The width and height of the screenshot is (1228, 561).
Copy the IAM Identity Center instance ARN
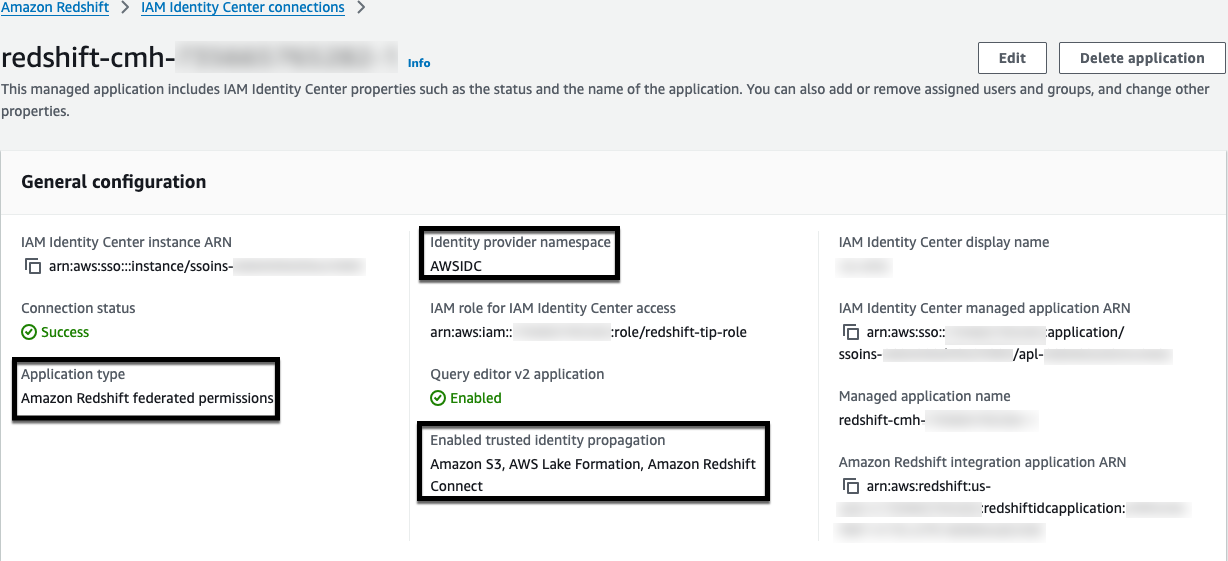tap(33, 267)
